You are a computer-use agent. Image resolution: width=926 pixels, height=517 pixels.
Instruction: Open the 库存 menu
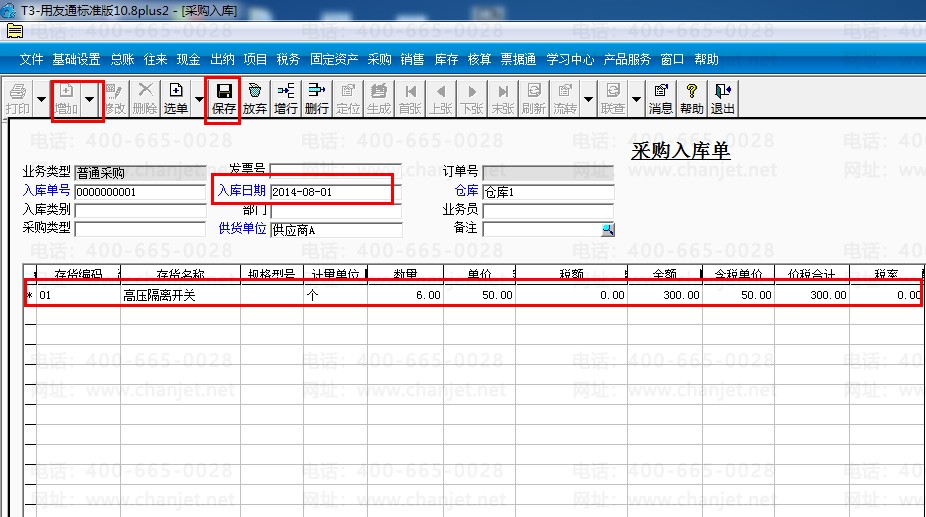click(446, 59)
